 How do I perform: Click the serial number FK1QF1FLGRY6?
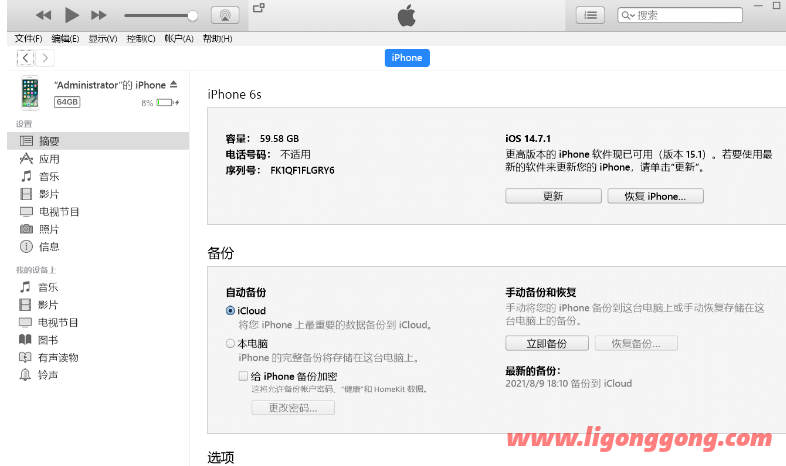[x=302, y=170]
